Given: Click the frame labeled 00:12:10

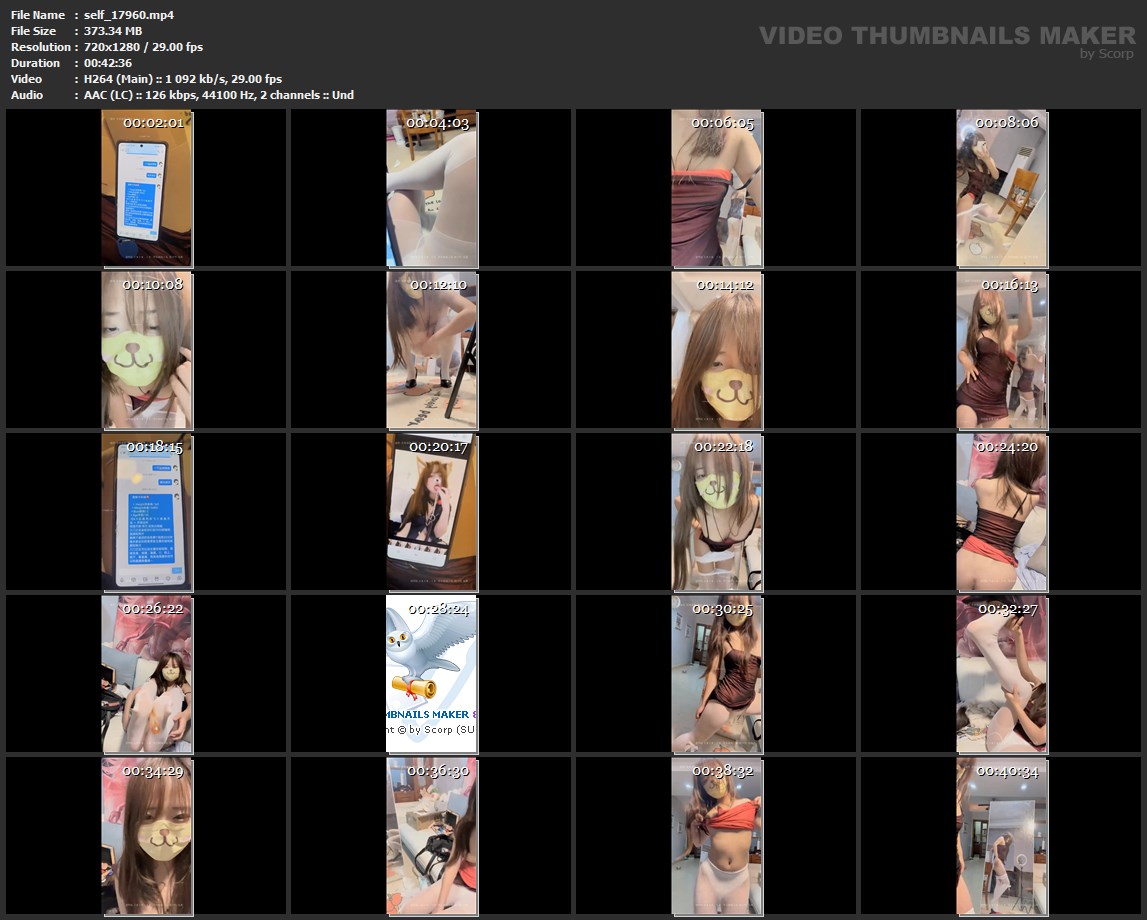Looking at the screenshot, I should [432, 350].
